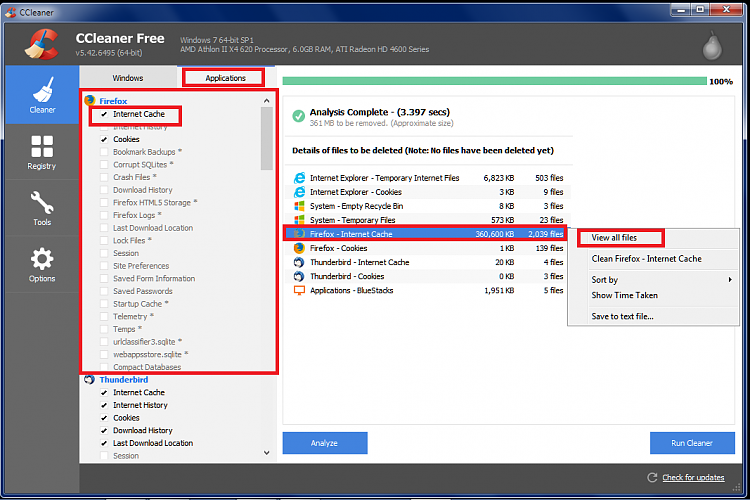Click the Piriform pear icon
Viewport: 750px width, 500px height.
(x=712, y=45)
